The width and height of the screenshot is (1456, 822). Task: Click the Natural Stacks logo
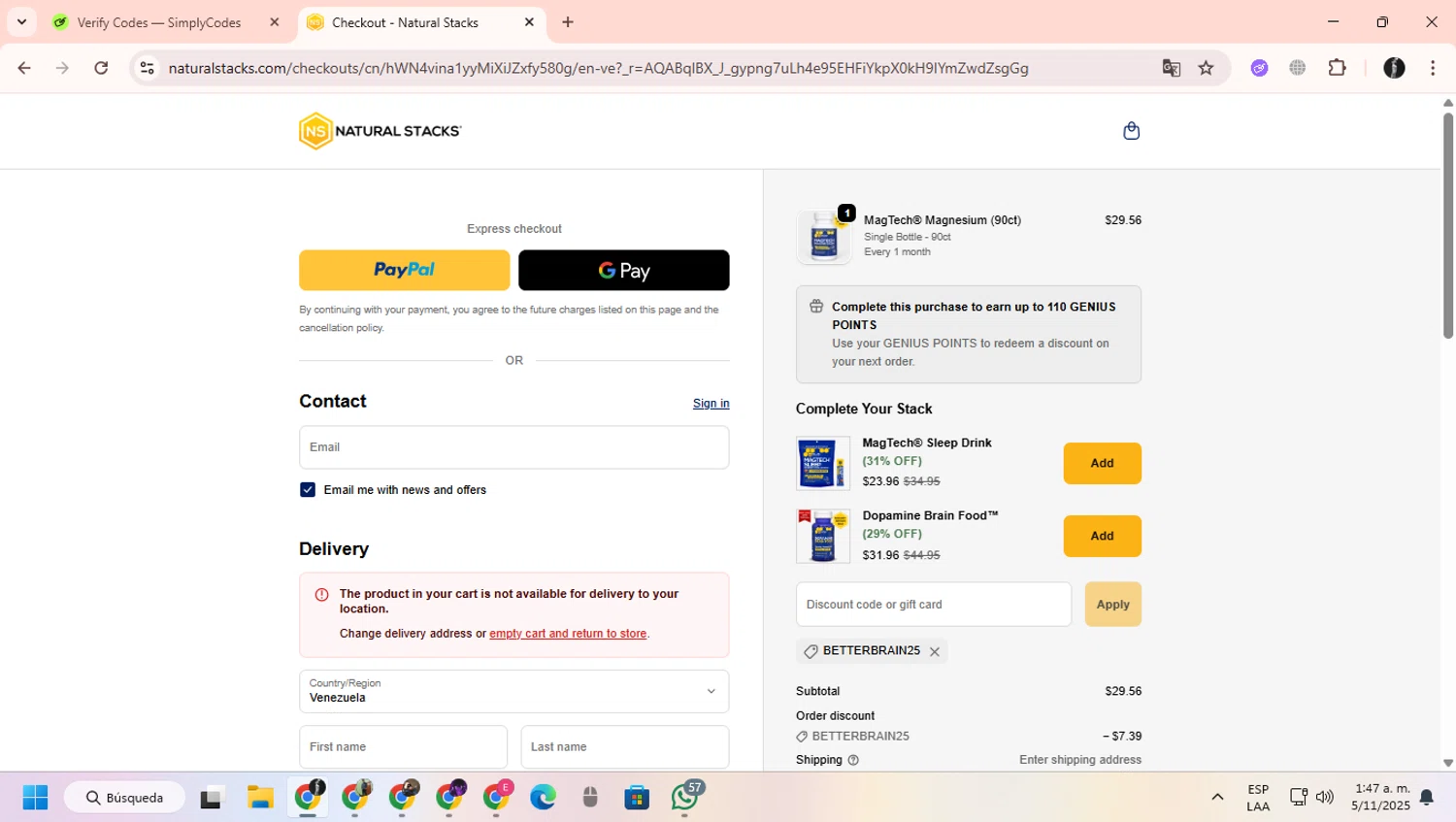tap(381, 131)
